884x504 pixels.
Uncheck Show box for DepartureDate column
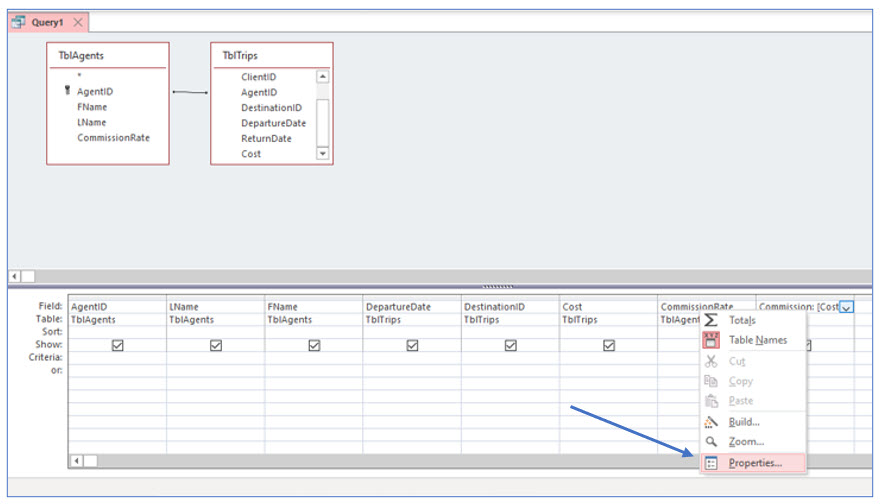[x=412, y=345]
